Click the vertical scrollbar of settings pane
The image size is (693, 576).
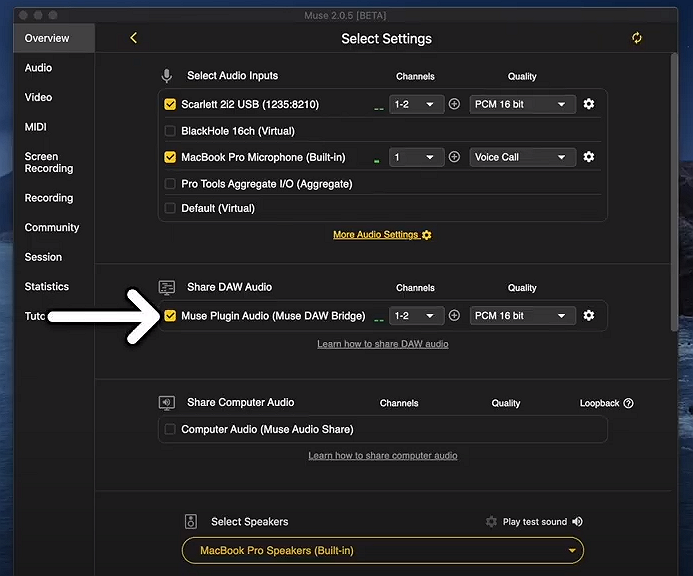click(674, 192)
